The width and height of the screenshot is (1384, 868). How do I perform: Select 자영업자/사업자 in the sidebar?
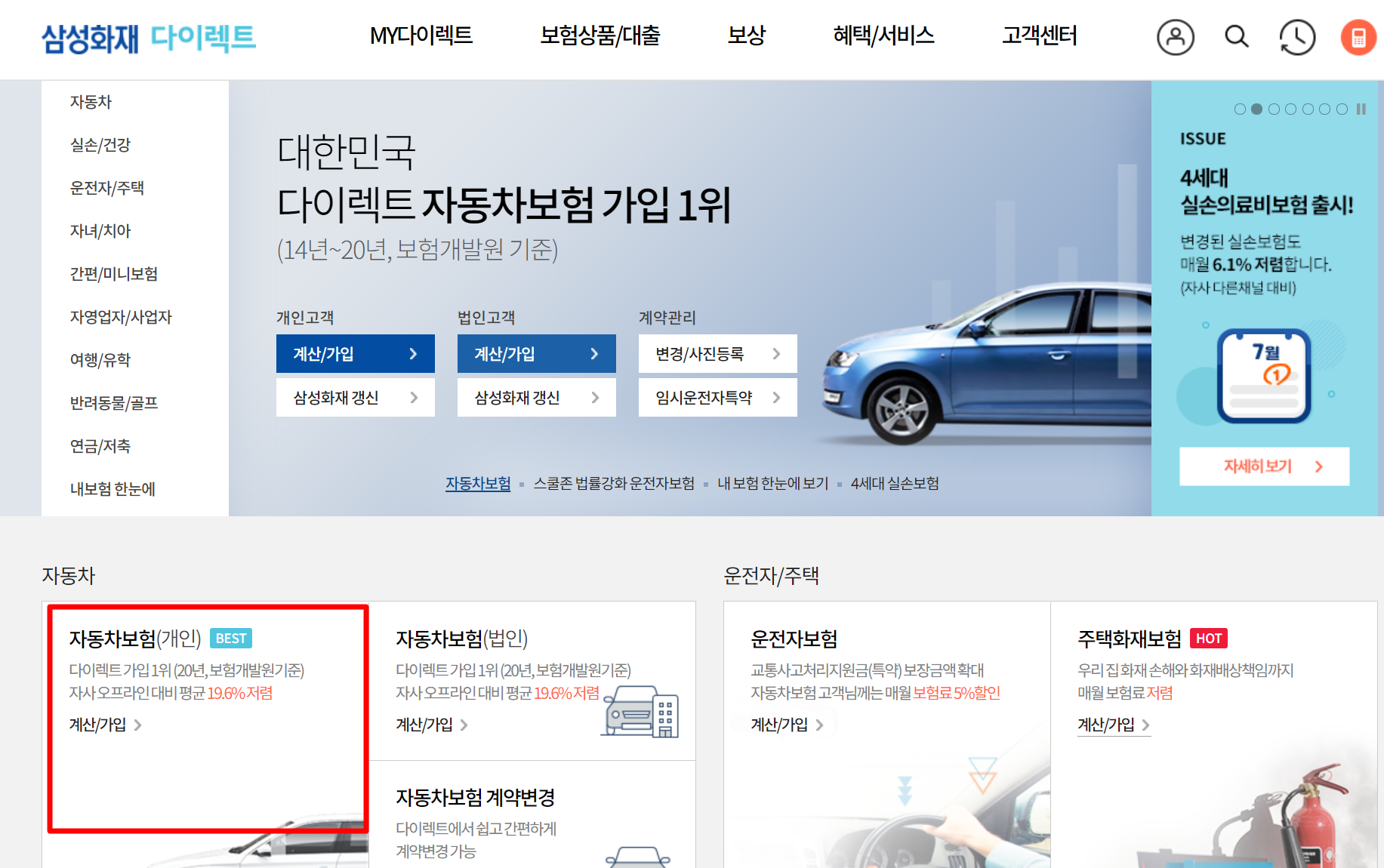click(121, 317)
